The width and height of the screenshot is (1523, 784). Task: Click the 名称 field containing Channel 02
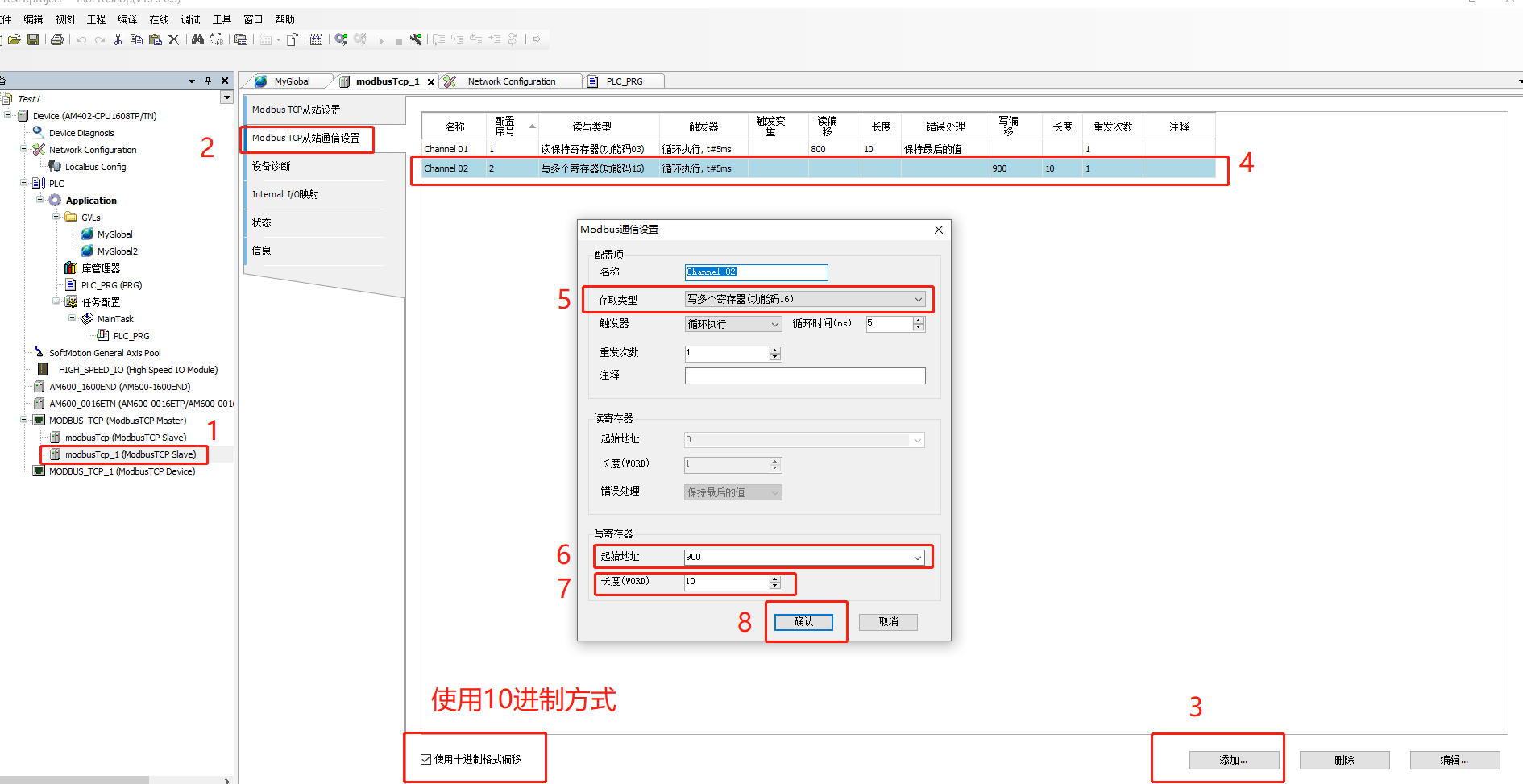[x=756, y=272]
